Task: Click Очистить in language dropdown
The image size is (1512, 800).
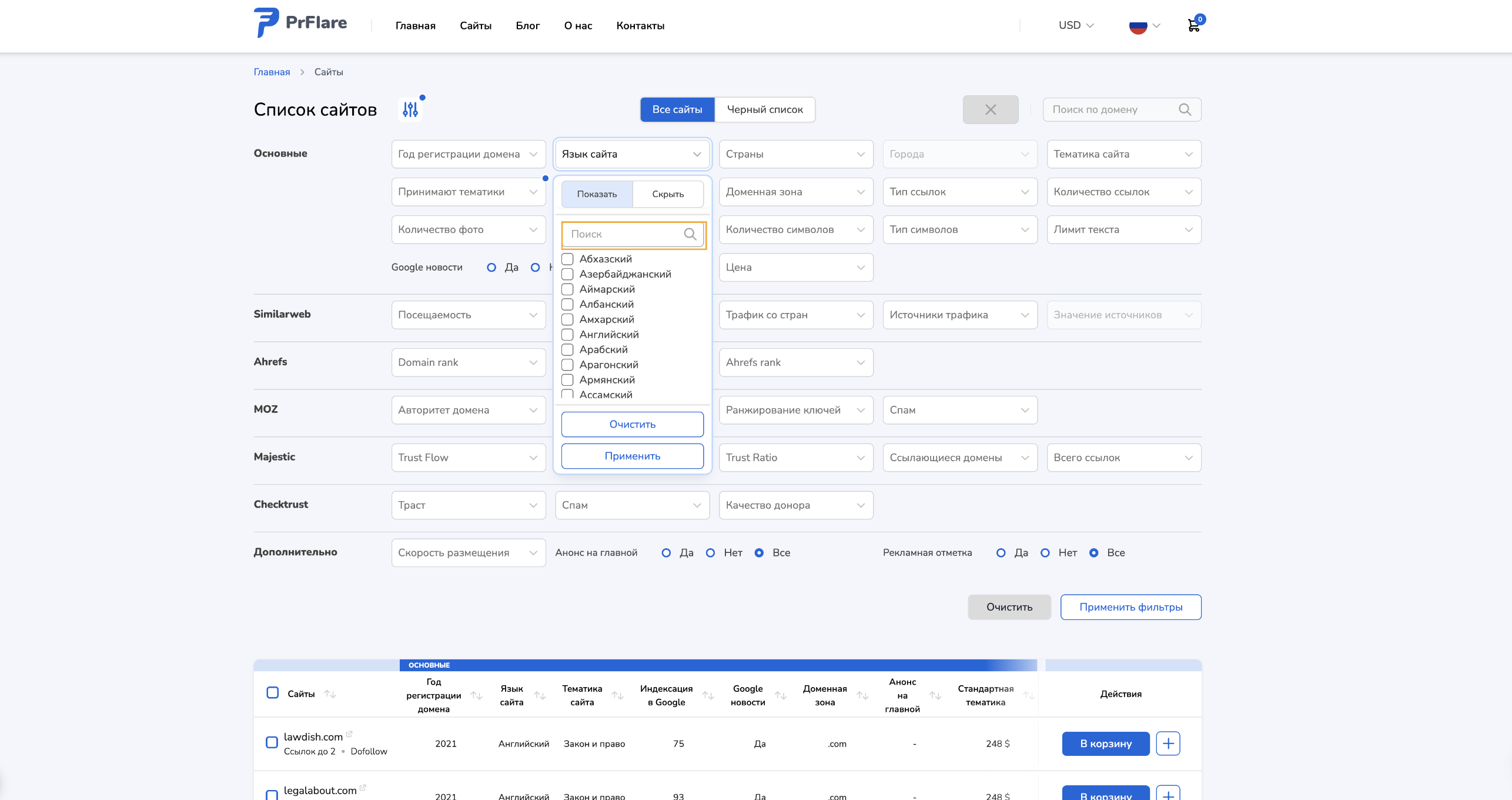Action: (x=633, y=424)
